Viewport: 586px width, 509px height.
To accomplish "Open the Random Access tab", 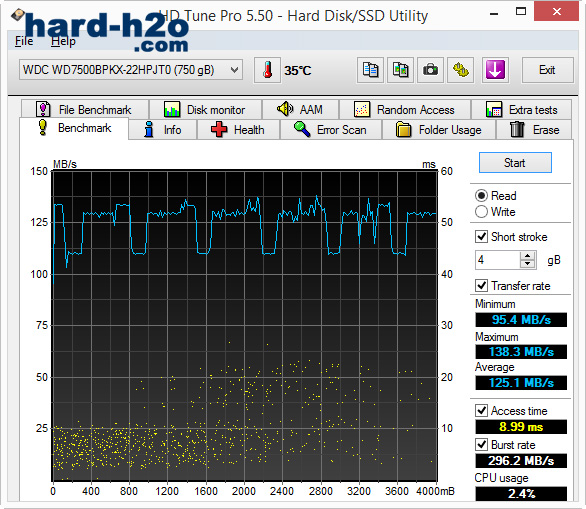I will [405, 109].
